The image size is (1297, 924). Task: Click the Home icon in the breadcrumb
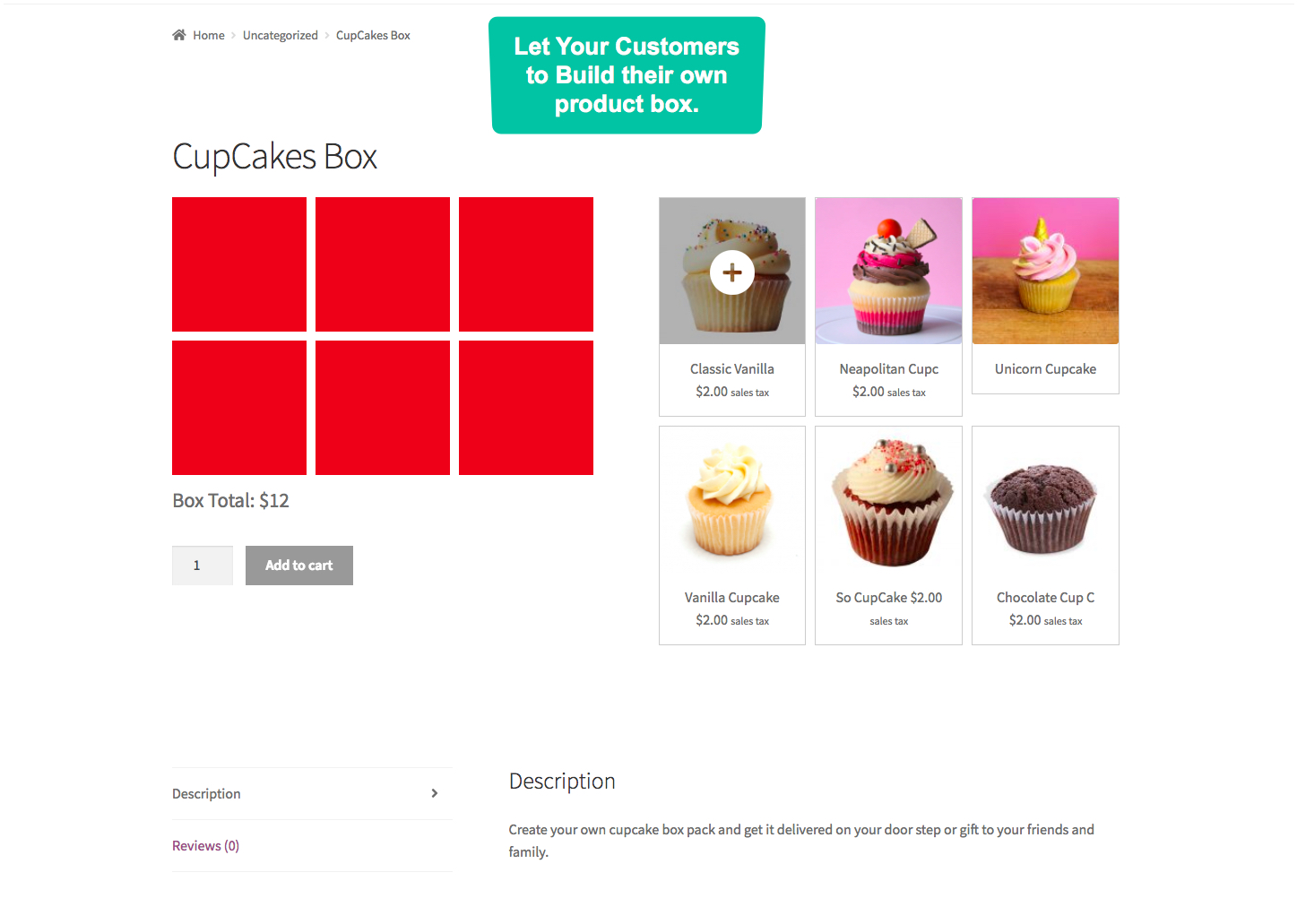[179, 34]
